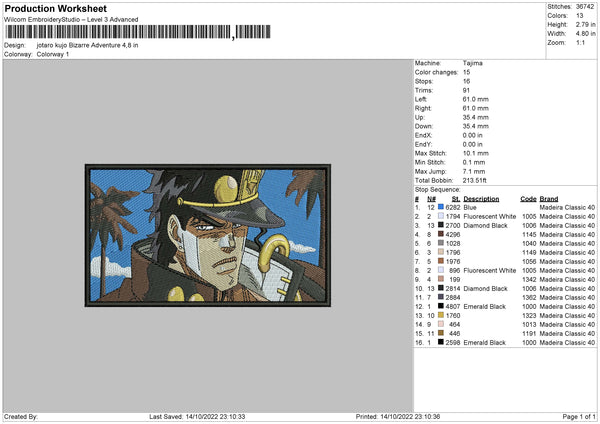
Task: Click the Created By footer label
Action: pyautogui.click(x=21, y=416)
